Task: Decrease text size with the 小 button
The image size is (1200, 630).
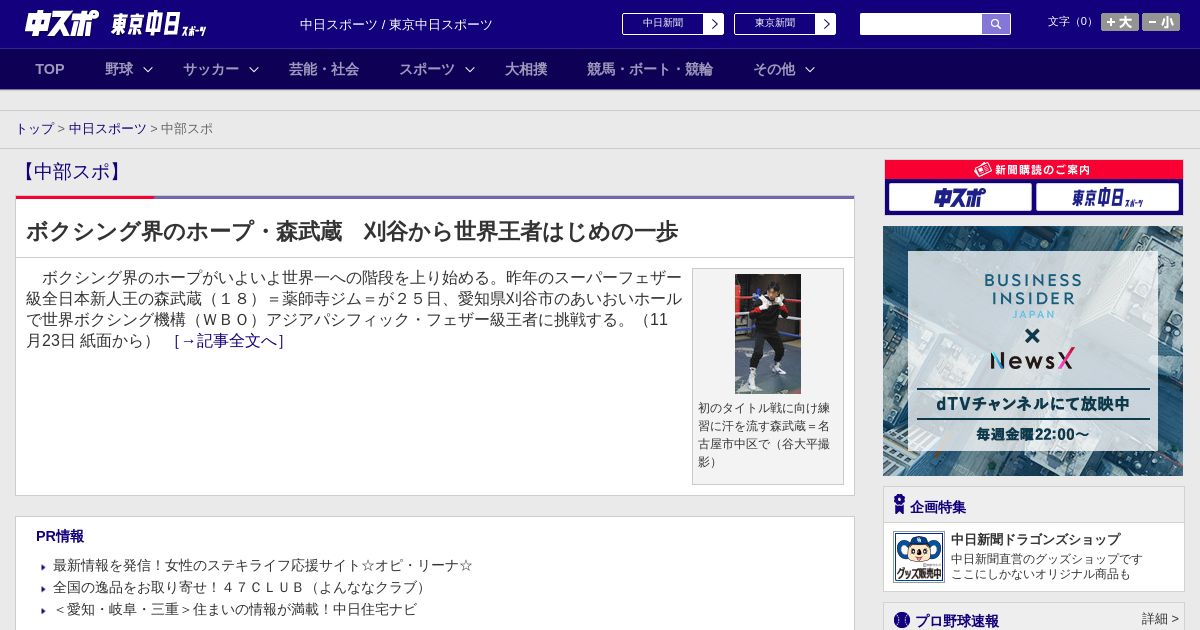Action: pyautogui.click(x=1161, y=22)
